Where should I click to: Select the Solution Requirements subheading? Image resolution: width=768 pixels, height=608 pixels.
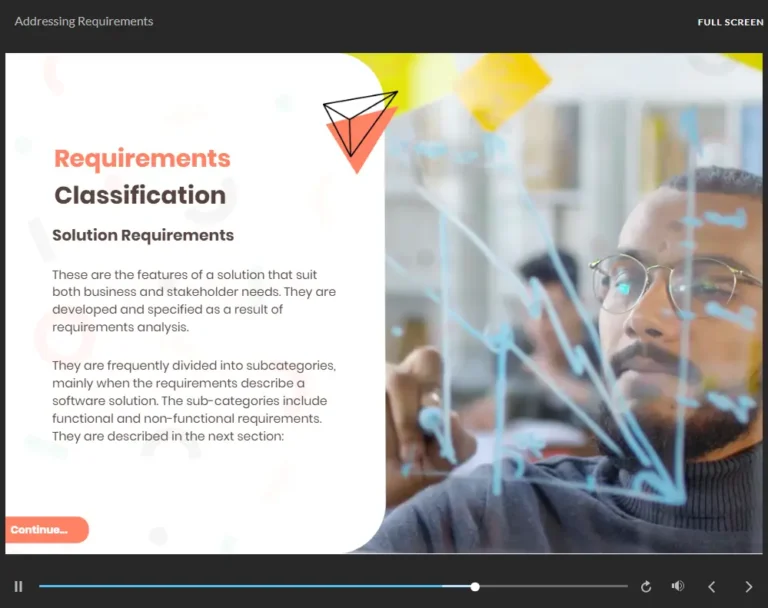click(x=143, y=236)
